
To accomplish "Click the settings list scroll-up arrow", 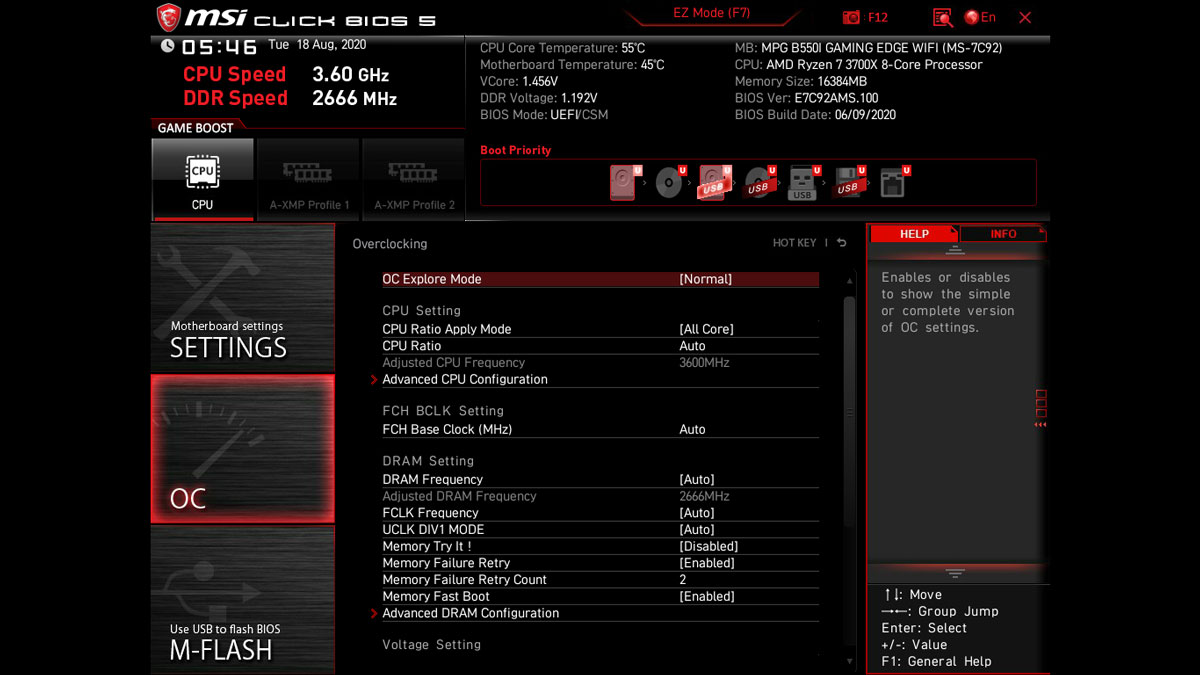I will coord(850,281).
